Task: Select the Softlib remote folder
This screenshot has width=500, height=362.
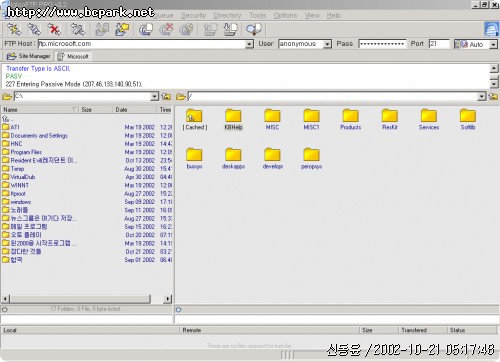Action: tap(468, 119)
